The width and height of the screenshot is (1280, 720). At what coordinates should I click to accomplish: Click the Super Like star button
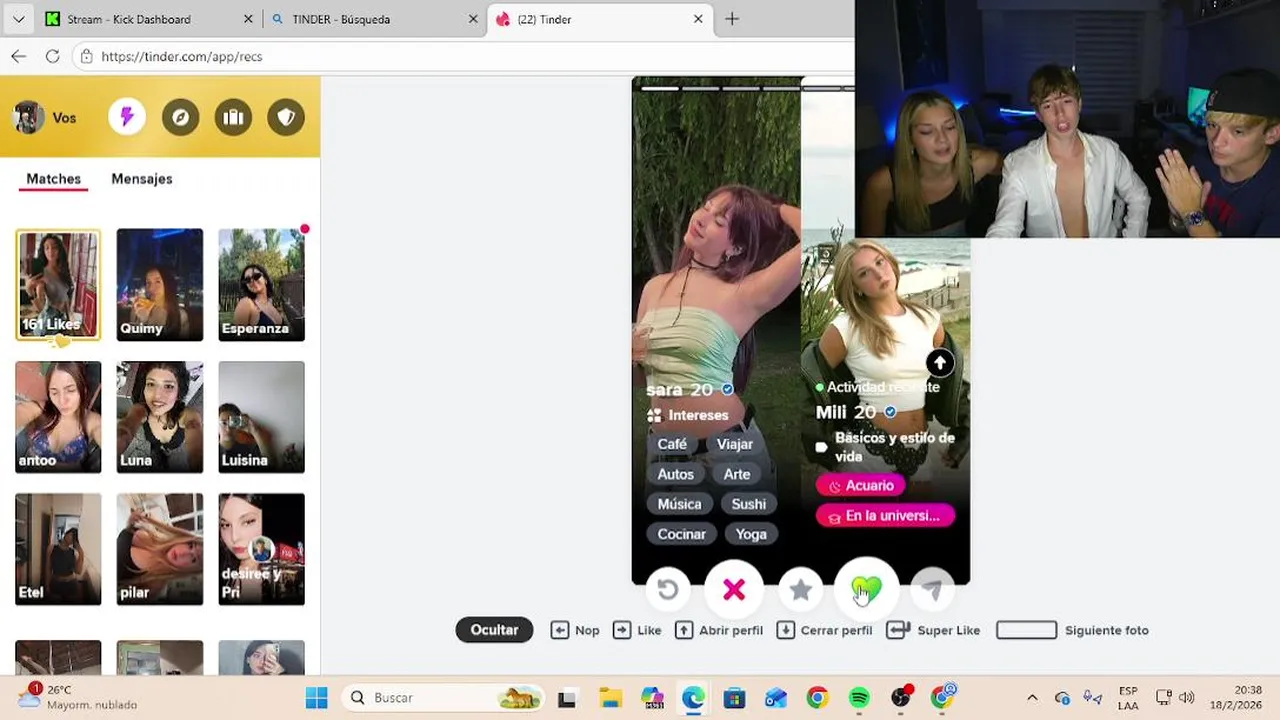coord(800,590)
